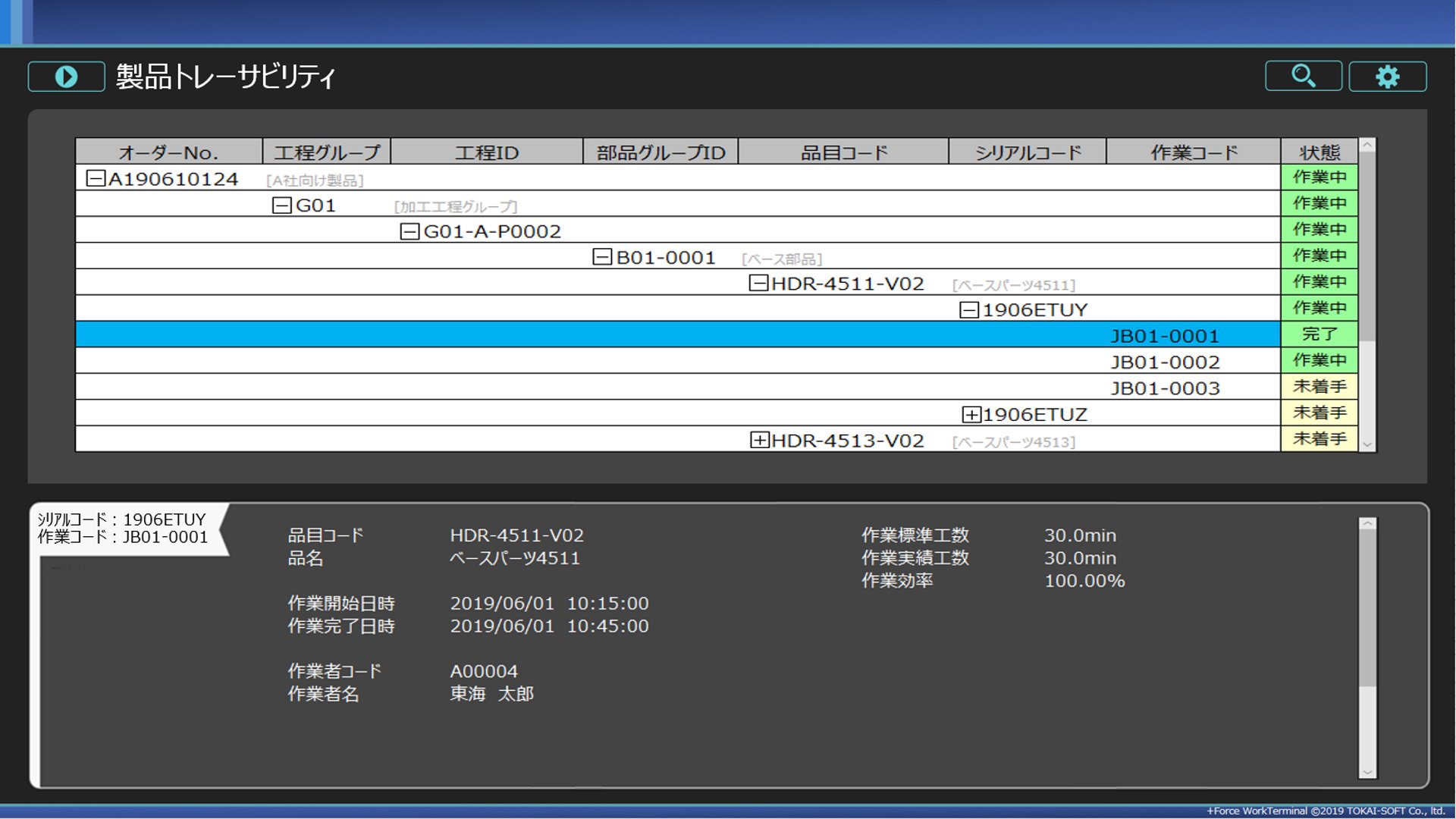
Task: Click the 状態 column header
Action: click(x=1319, y=152)
